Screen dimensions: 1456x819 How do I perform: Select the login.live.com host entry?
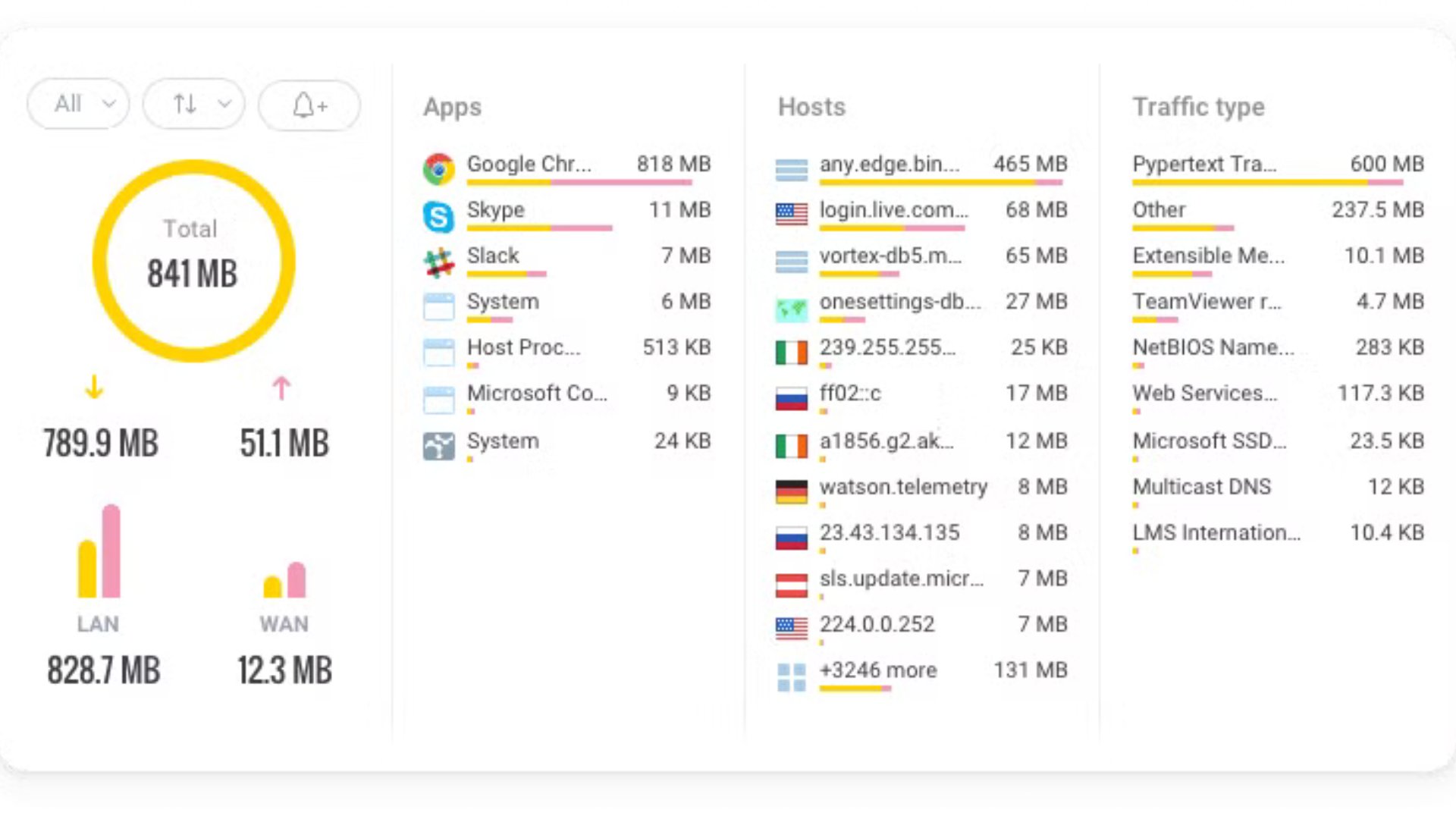click(x=893, y=210)
